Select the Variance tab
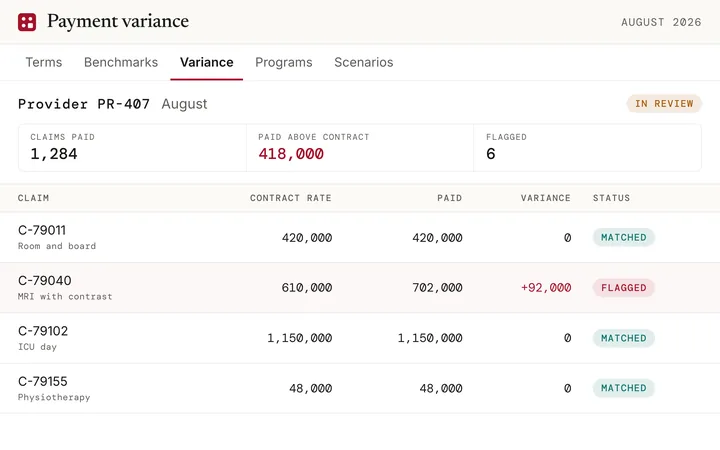This screenshot has height=450, width=720. (x=207, y=62)
